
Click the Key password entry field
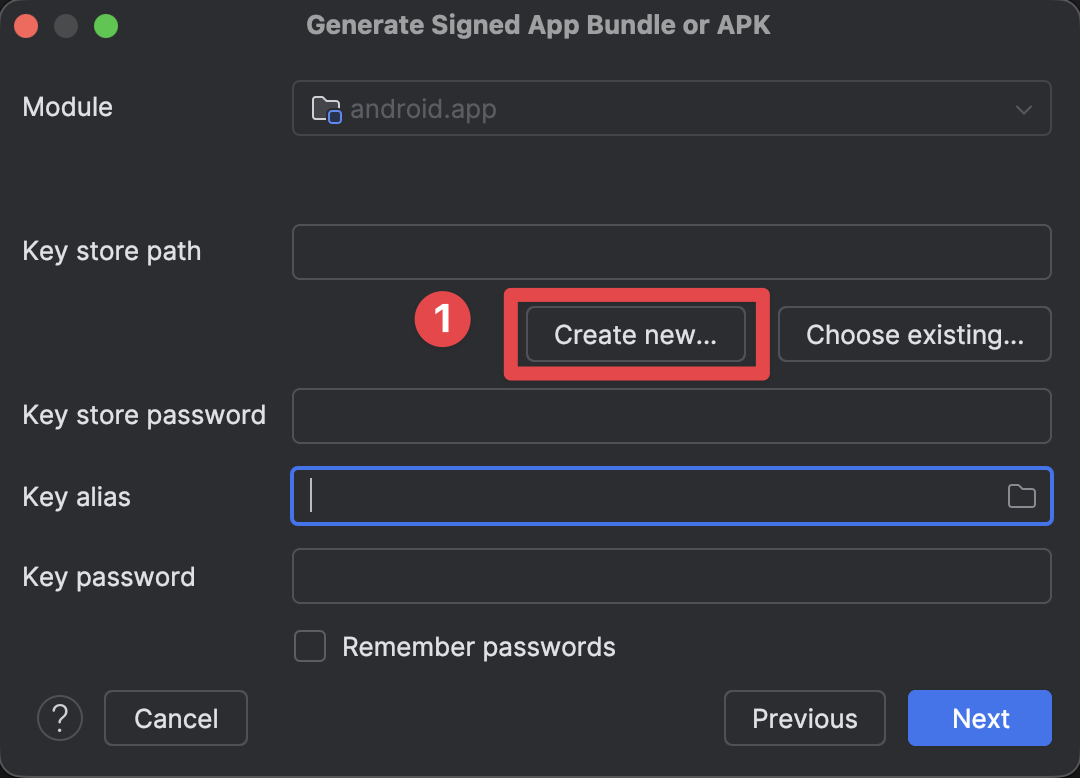pyautogui.click(x=670, y=576)
